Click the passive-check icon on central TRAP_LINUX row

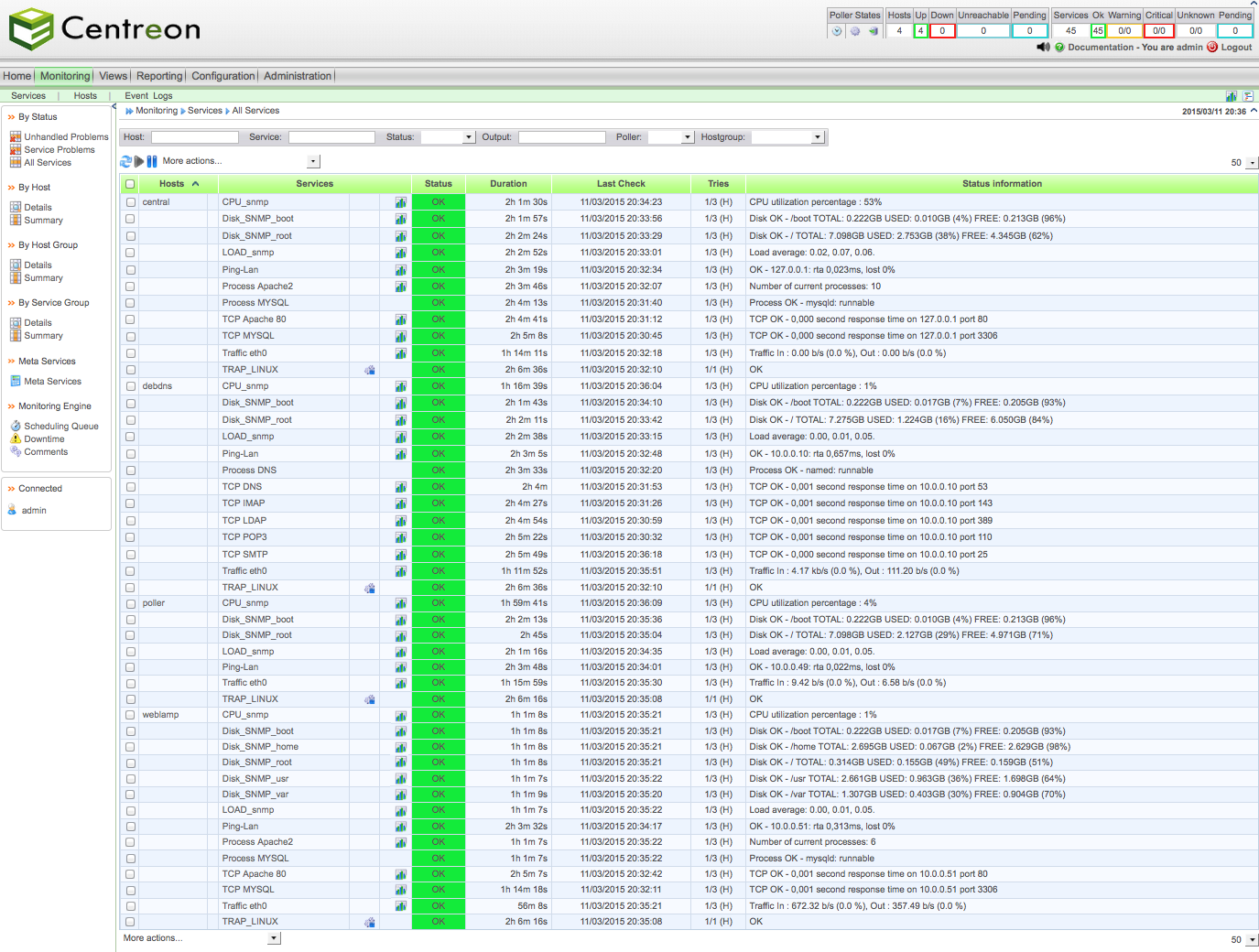coord(370,370)
